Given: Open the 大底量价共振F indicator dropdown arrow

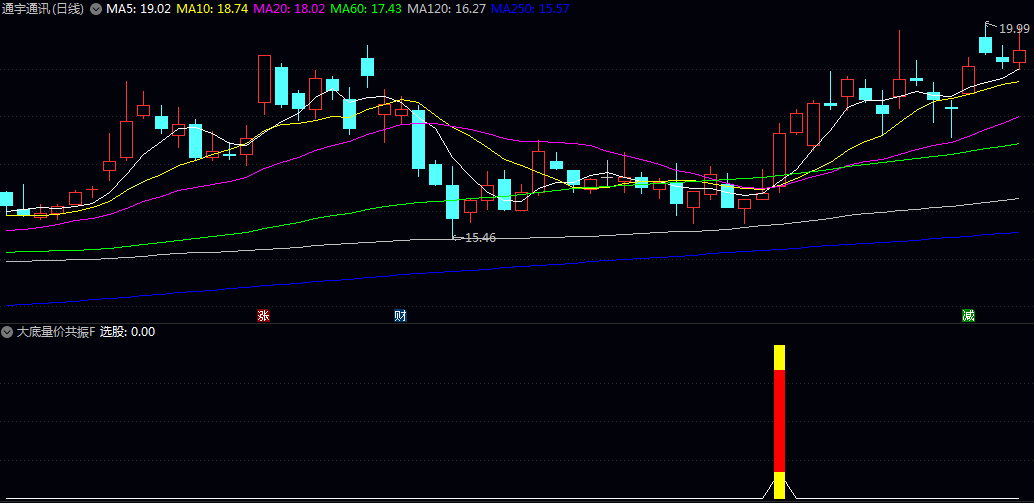Looking at the screenshot, I should 7,332.
